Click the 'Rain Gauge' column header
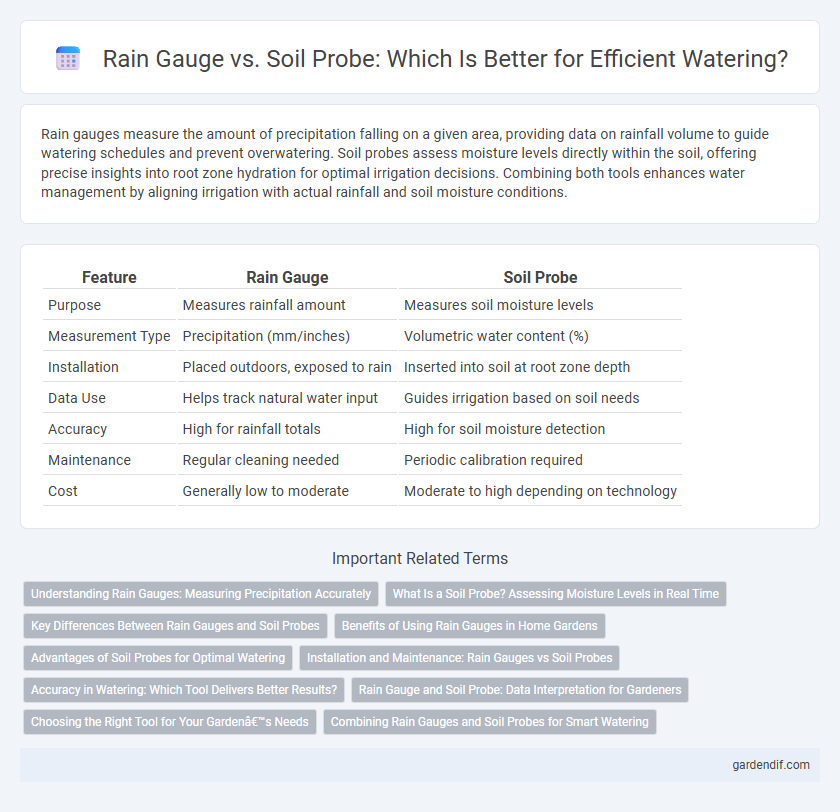The image size is (840, 812). (x=287, y=277)
